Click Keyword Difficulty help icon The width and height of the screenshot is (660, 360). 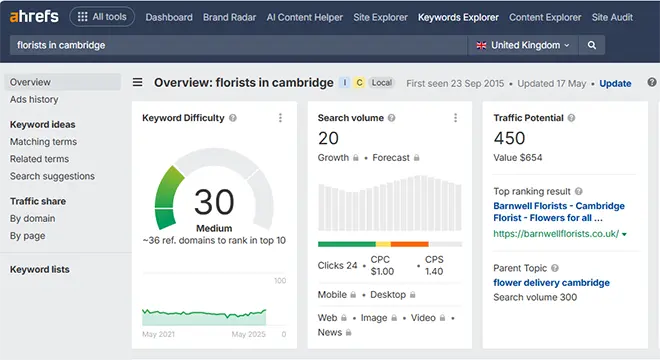pos(233,118)
